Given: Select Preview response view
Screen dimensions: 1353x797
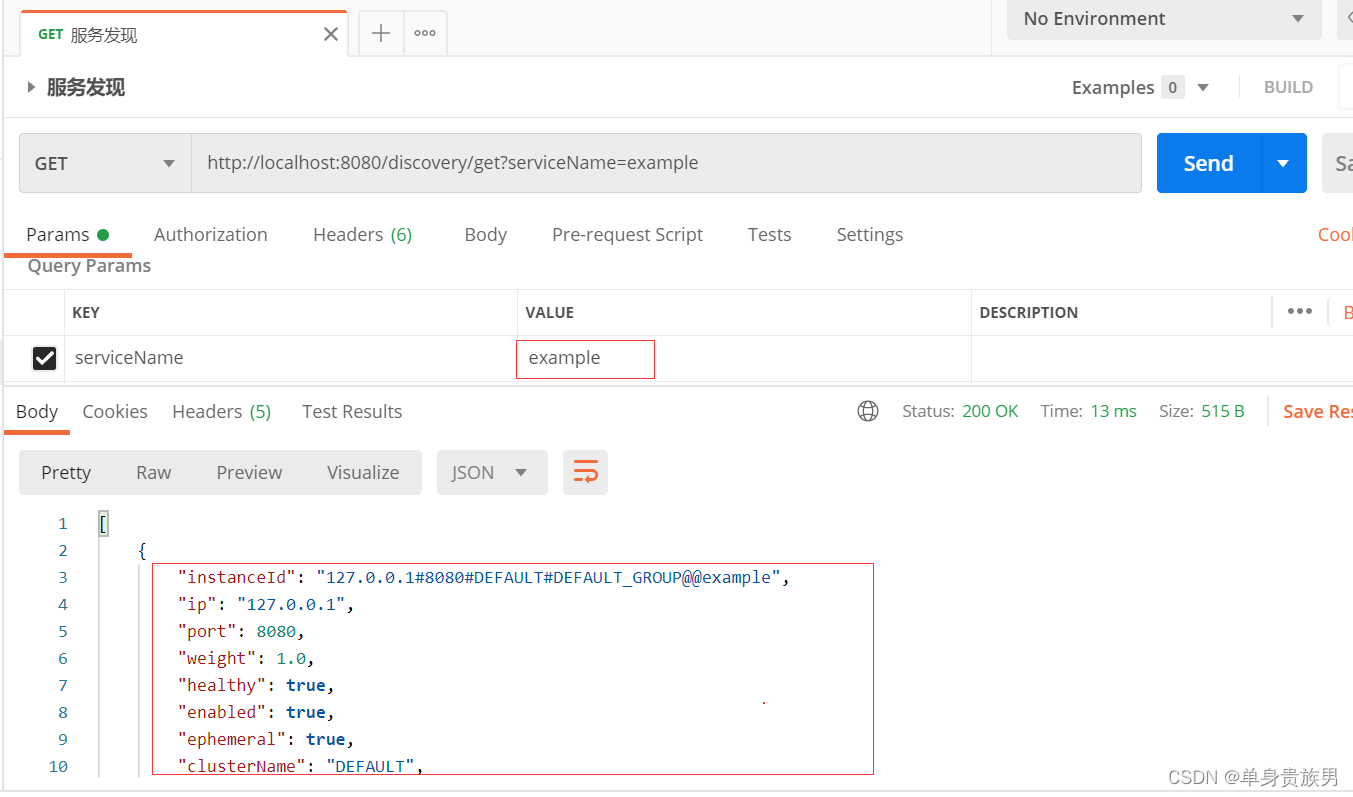Looking at the screenshot, I should pyautogui.click(x=249, y=473).
